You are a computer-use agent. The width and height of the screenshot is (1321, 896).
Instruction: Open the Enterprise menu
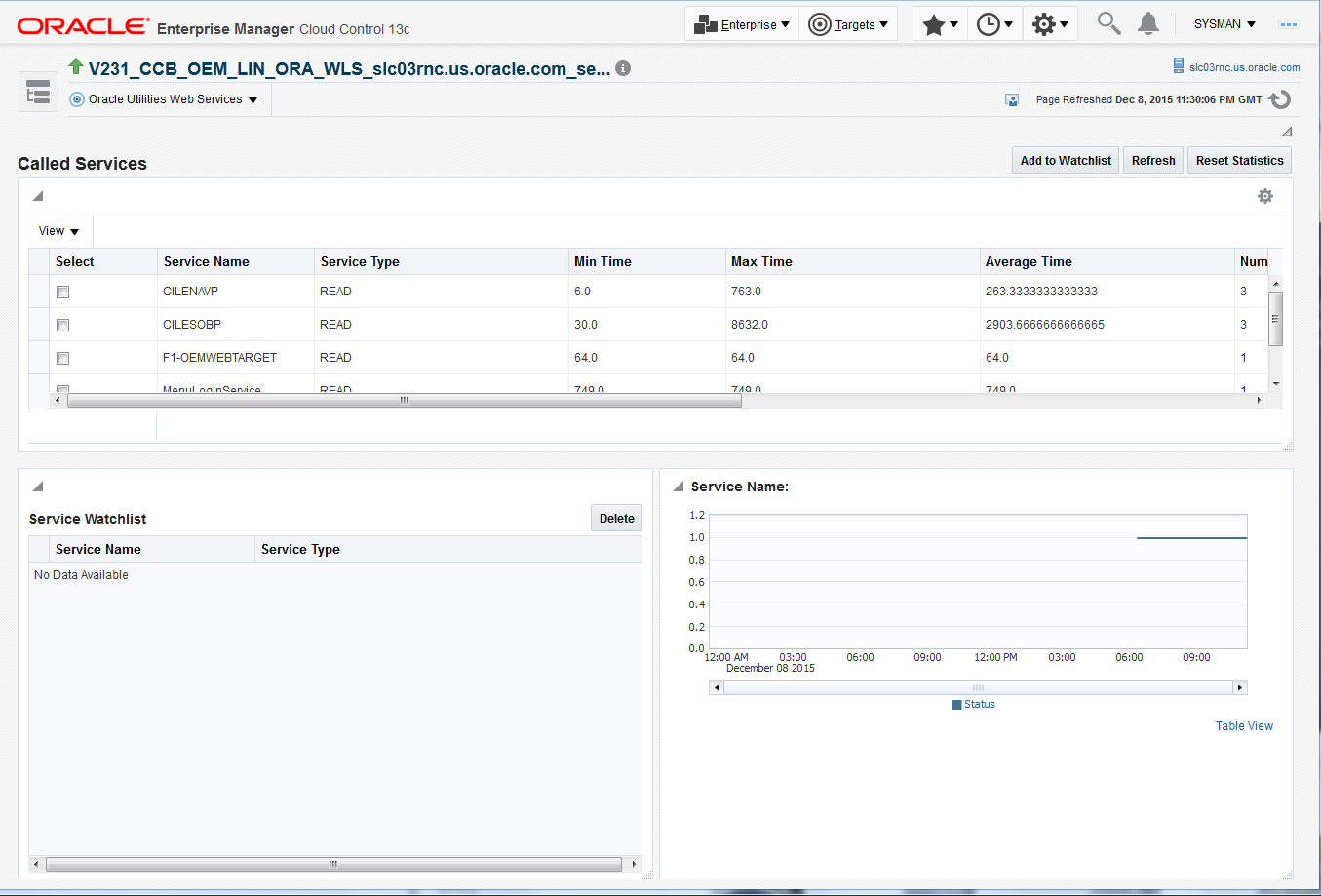pos(742,24)
